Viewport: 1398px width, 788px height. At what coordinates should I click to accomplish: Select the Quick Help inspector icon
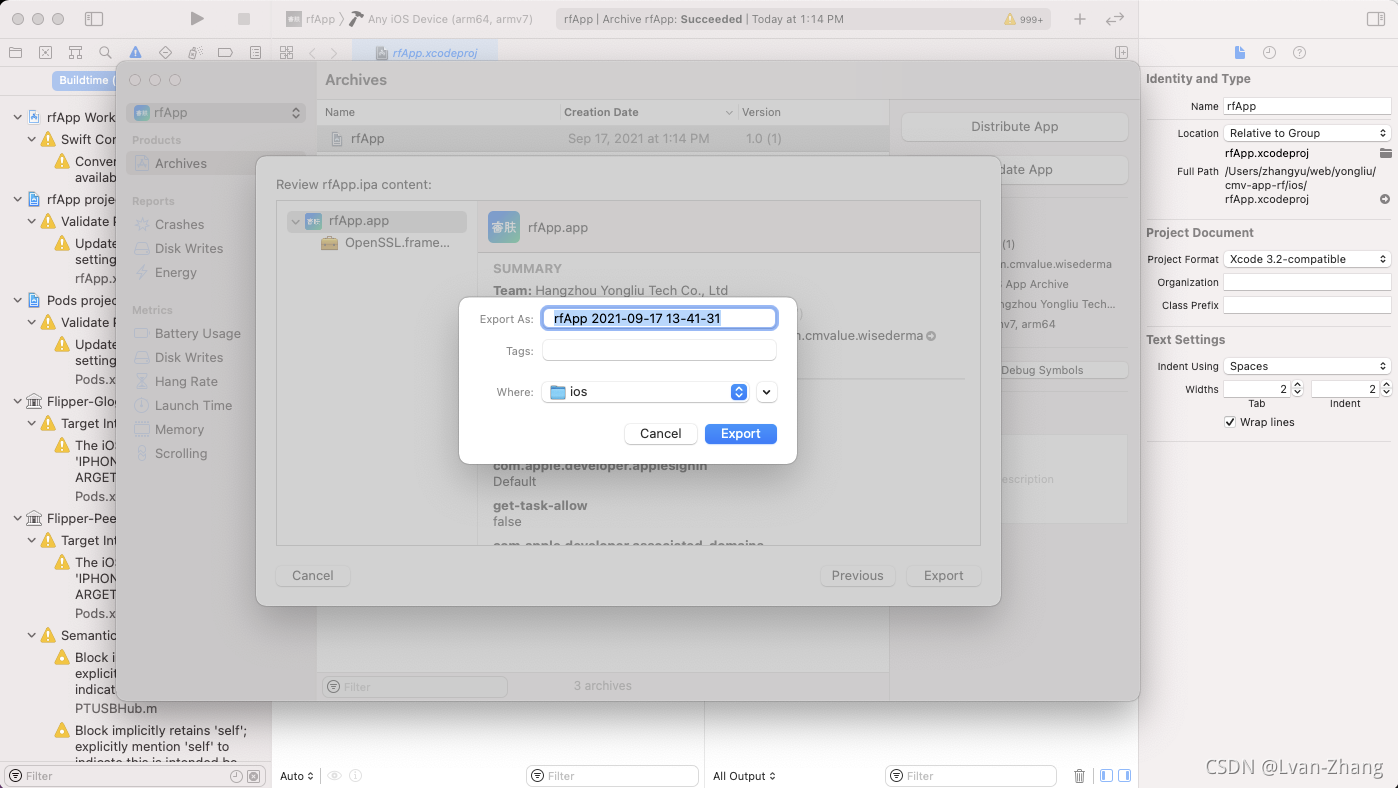pyautogui.click(x=1299, y=52)
